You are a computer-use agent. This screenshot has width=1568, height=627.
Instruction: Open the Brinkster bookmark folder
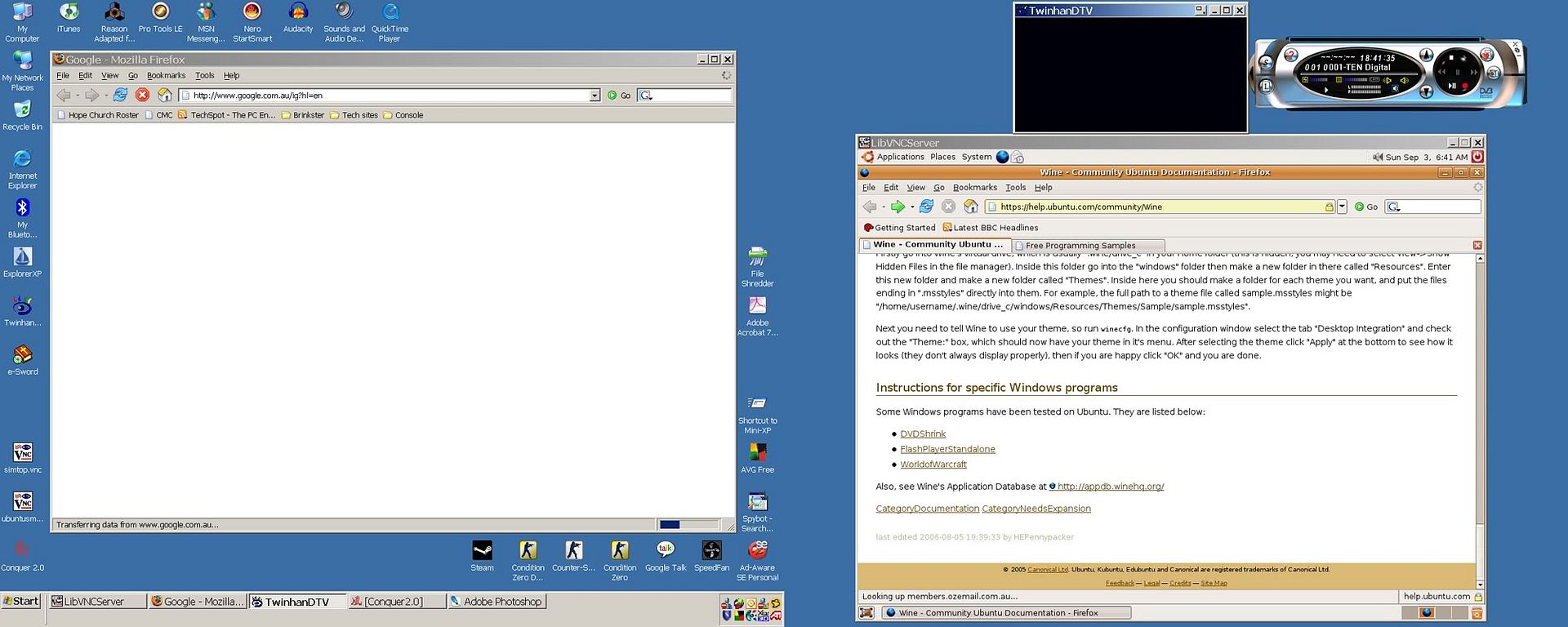coord(302,115)
